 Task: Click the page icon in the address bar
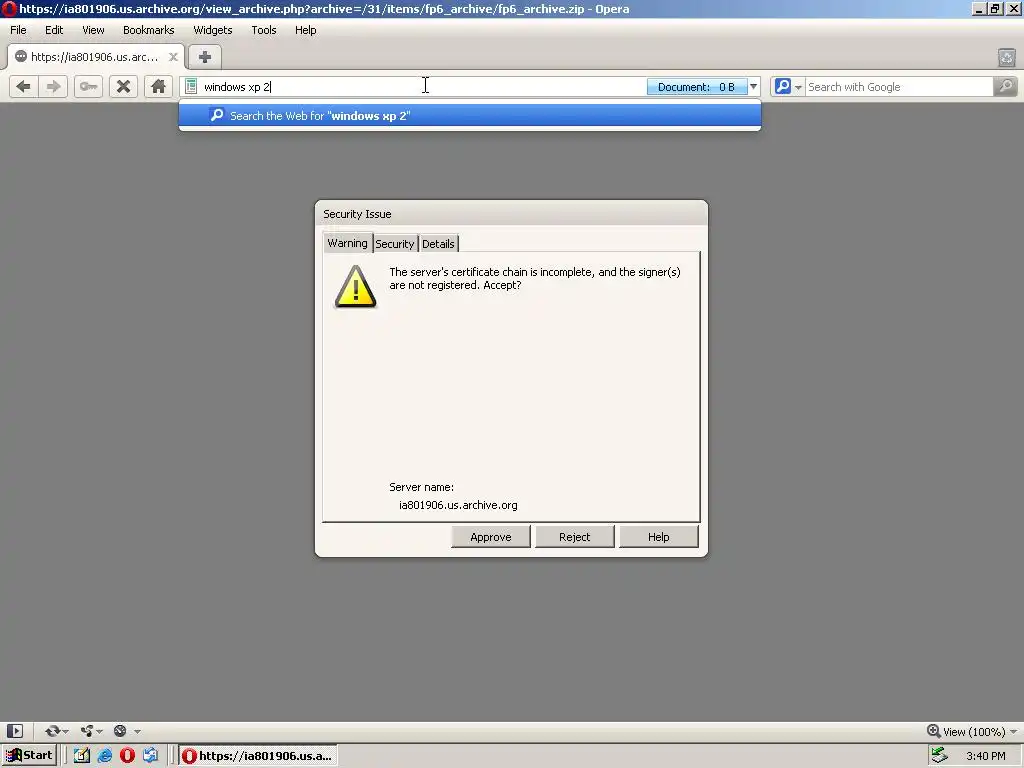tap(191, 86)
